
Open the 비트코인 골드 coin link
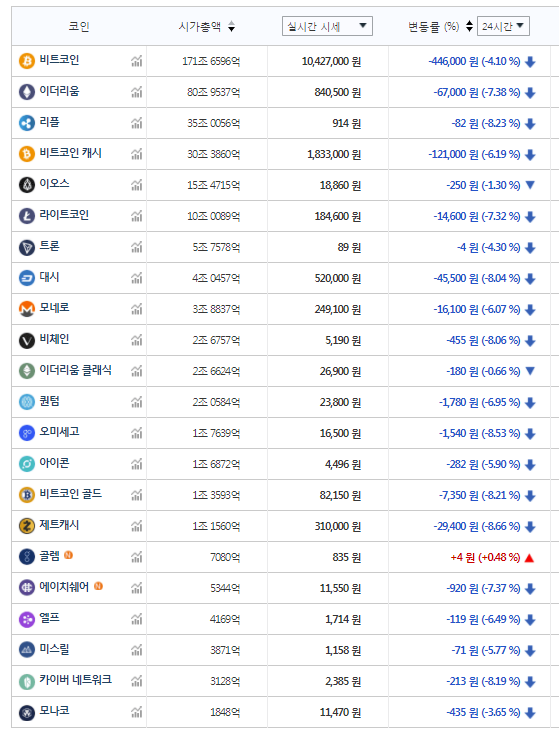point(71,494)
